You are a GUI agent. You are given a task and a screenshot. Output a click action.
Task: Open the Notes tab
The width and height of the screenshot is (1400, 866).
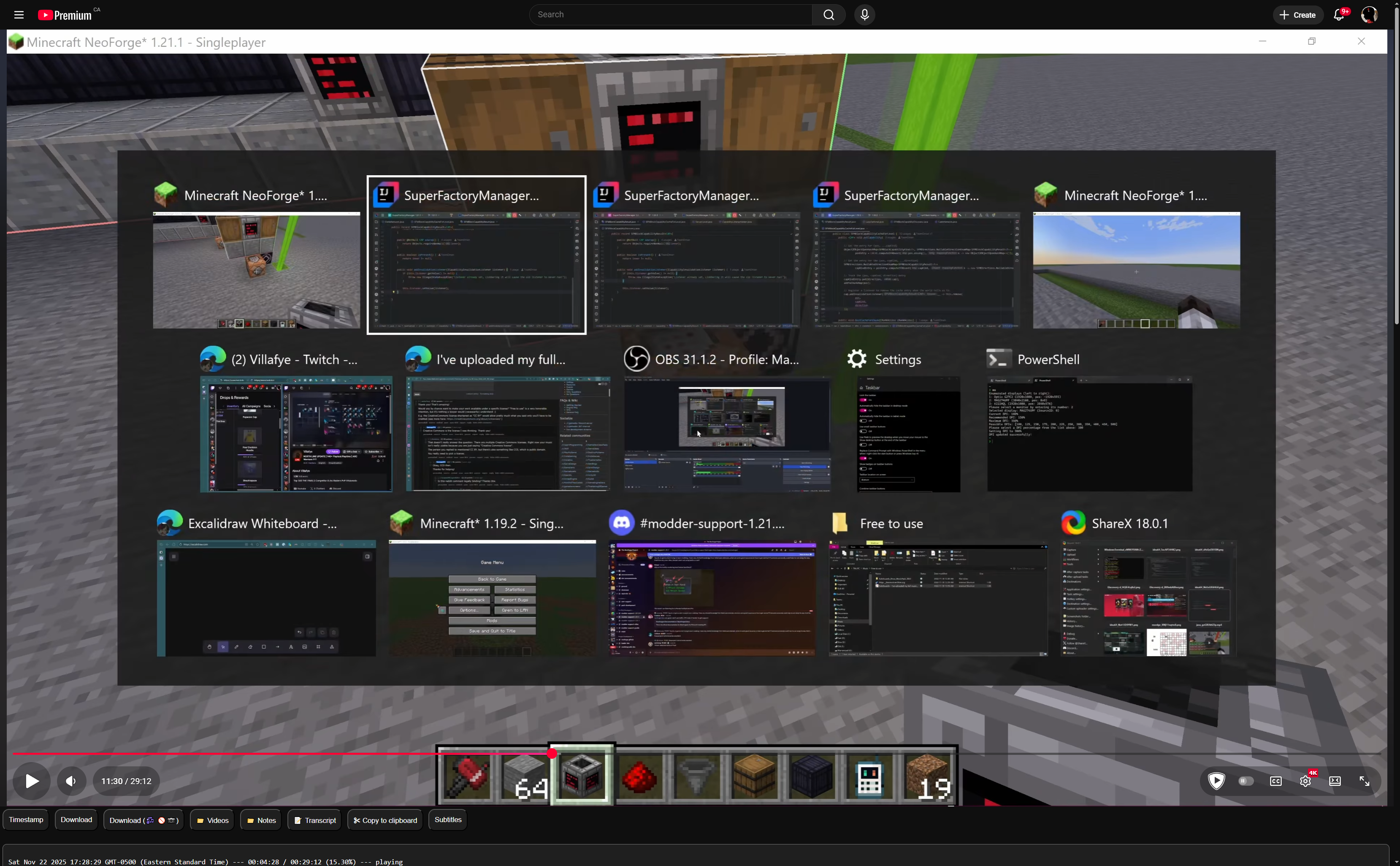(261, 820)
